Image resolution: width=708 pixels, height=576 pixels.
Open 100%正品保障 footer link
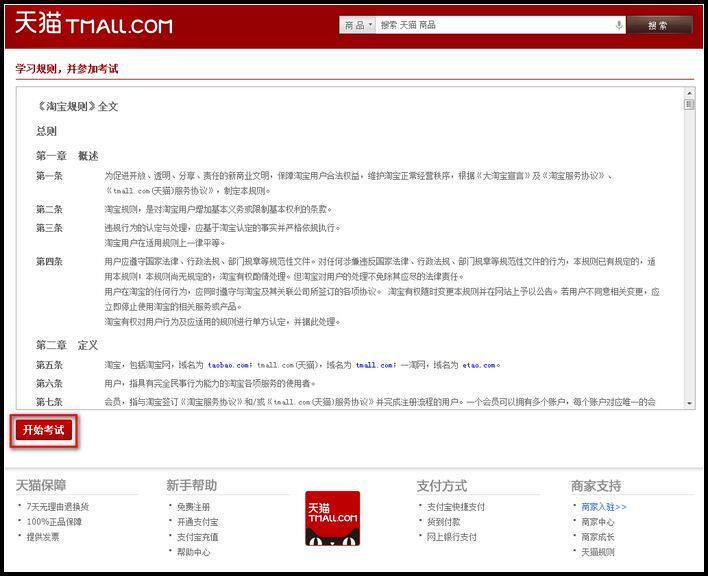click(x=54, y=522)
